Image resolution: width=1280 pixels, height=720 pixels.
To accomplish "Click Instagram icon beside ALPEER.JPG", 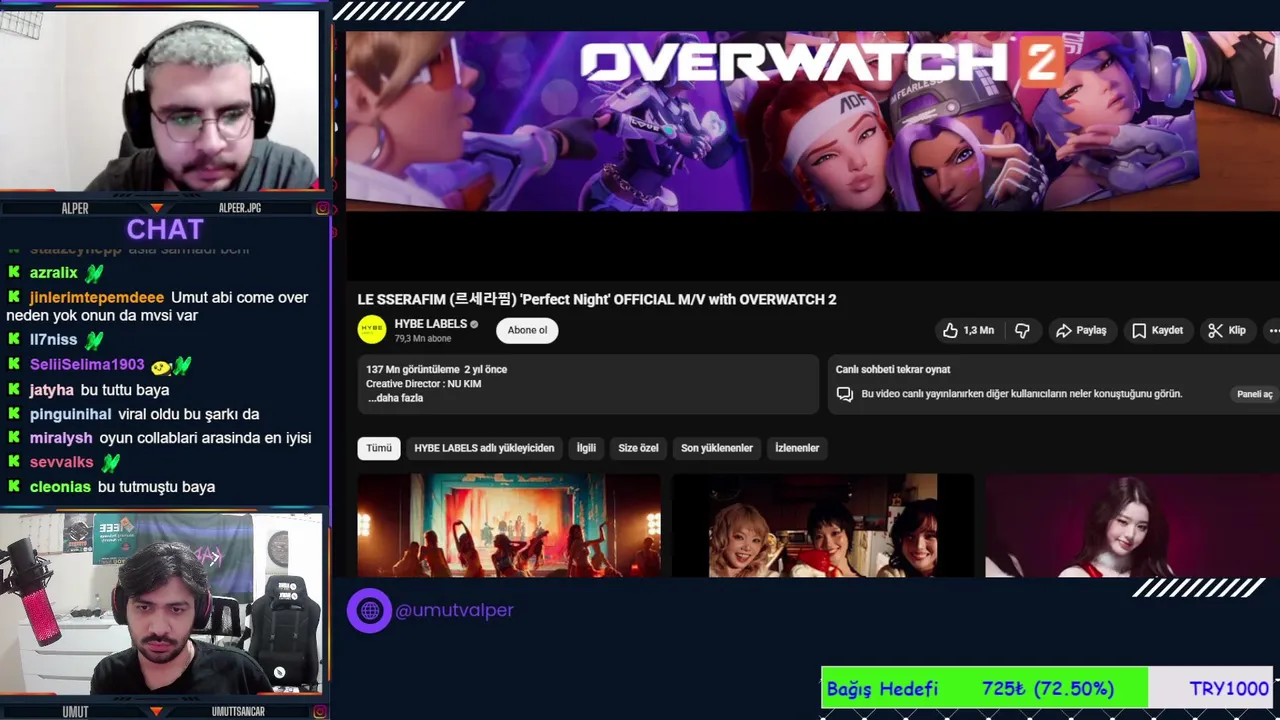I will point(322,208).
